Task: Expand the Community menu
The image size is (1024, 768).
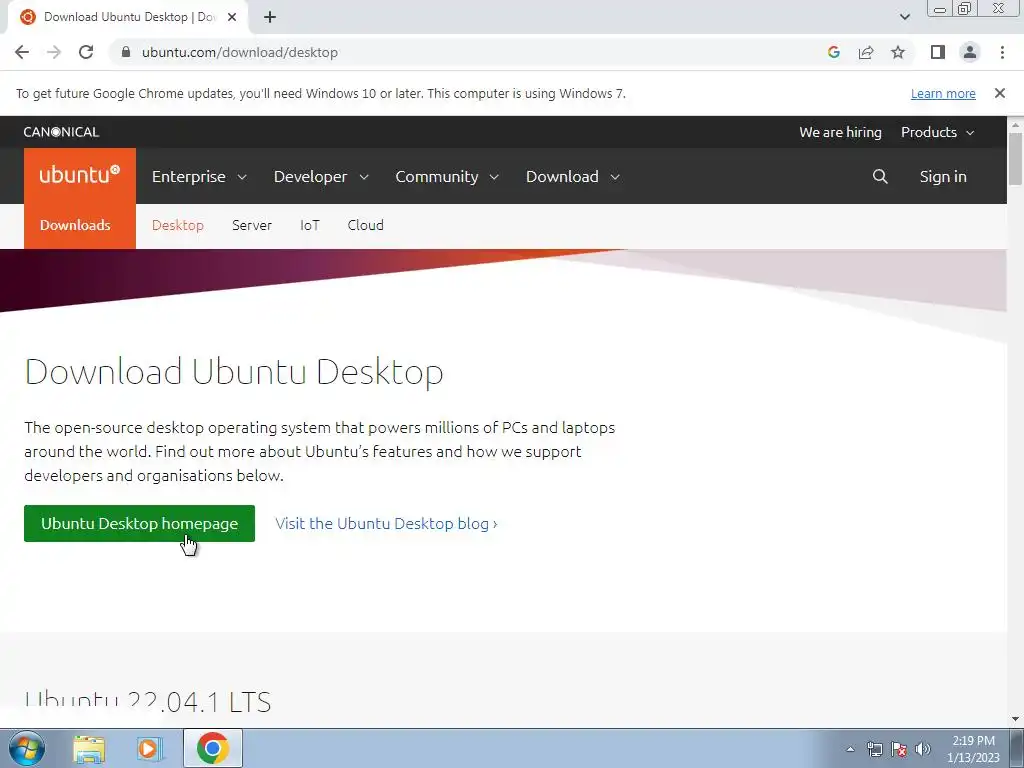Action: click(x=447, y=176)
